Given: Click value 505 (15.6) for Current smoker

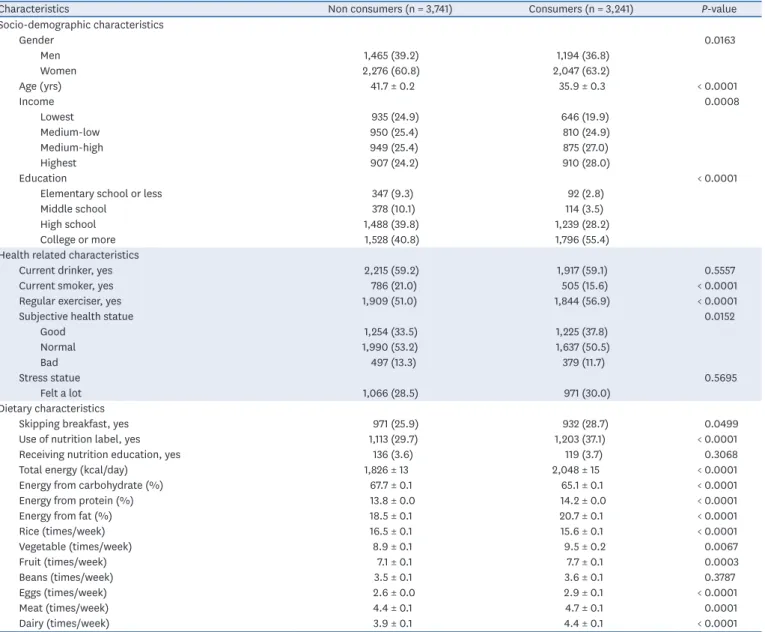Looking at the screenshot, I should pos(584,286).
